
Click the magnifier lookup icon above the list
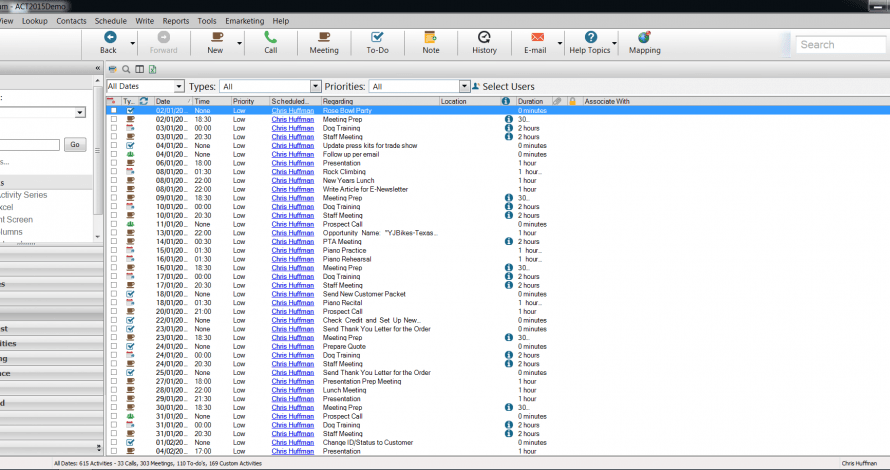pos(126,69)
